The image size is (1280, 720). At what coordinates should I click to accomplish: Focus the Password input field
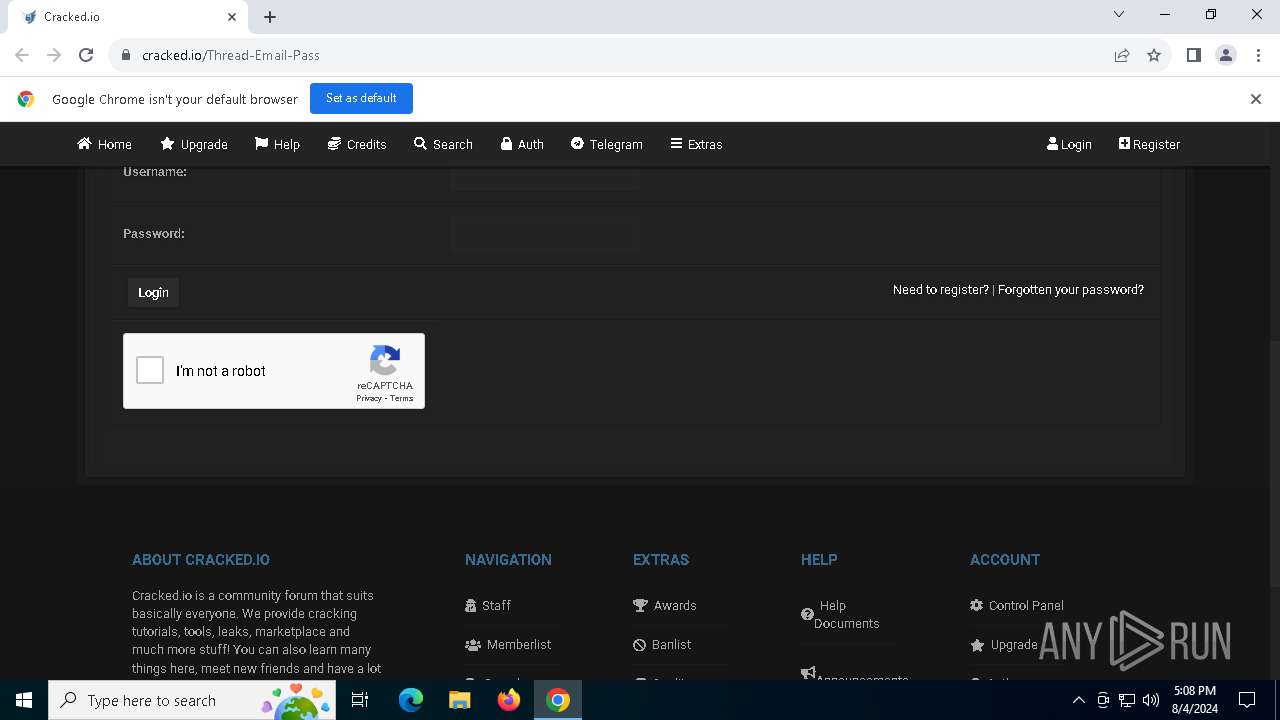click(x=544, y=234)
